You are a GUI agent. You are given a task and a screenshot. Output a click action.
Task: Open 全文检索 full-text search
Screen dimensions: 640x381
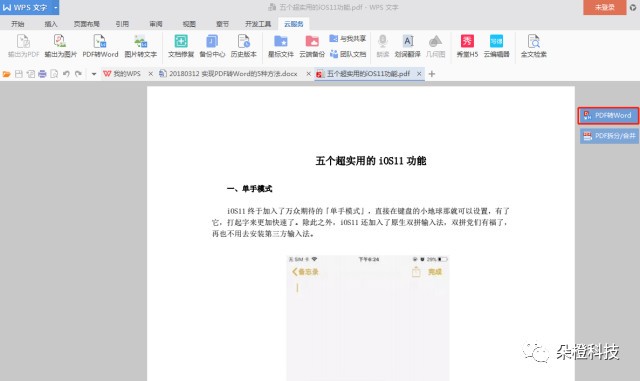[x=533, y=46]
